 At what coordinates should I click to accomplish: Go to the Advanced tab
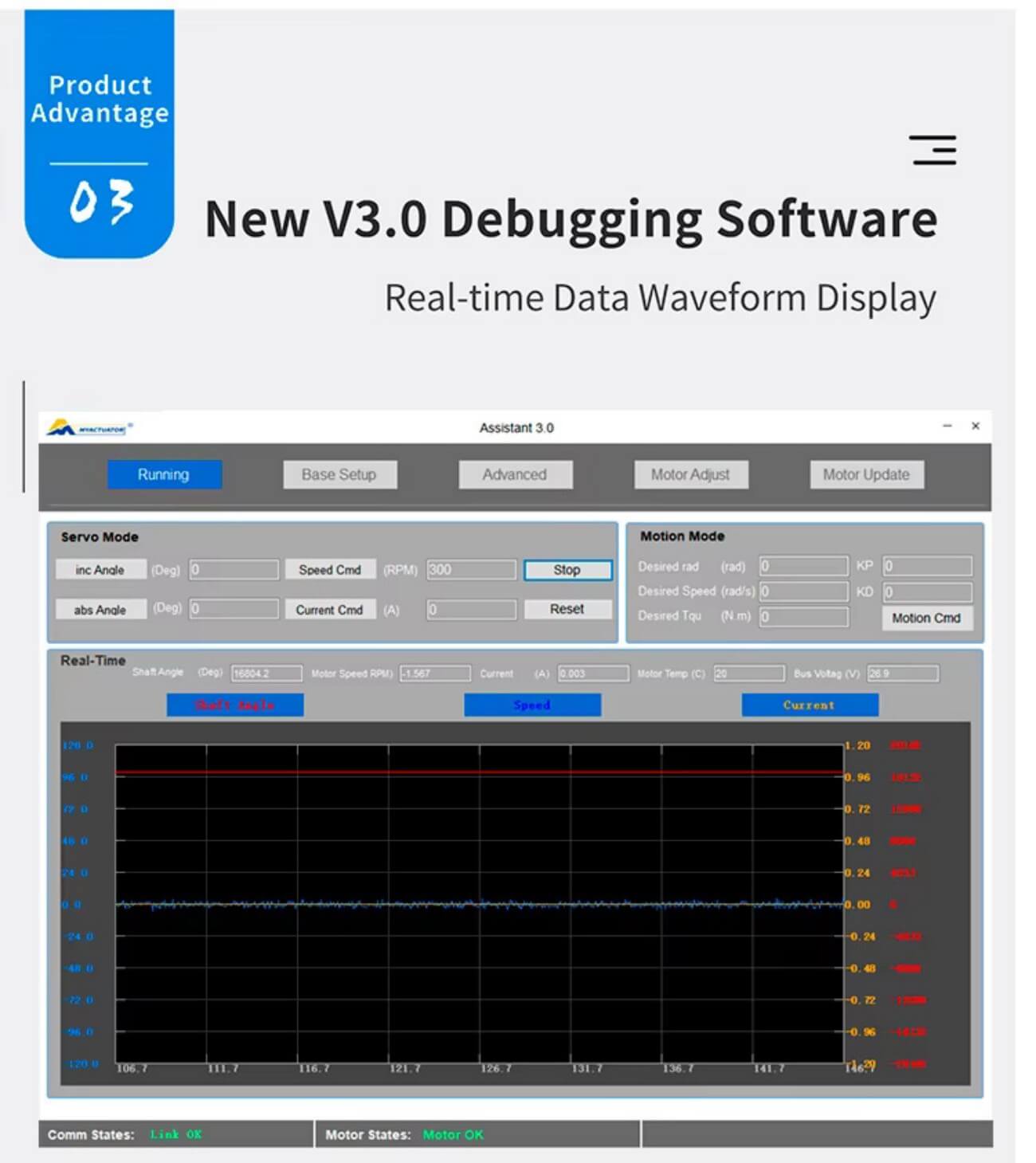(x=515, y=474)
